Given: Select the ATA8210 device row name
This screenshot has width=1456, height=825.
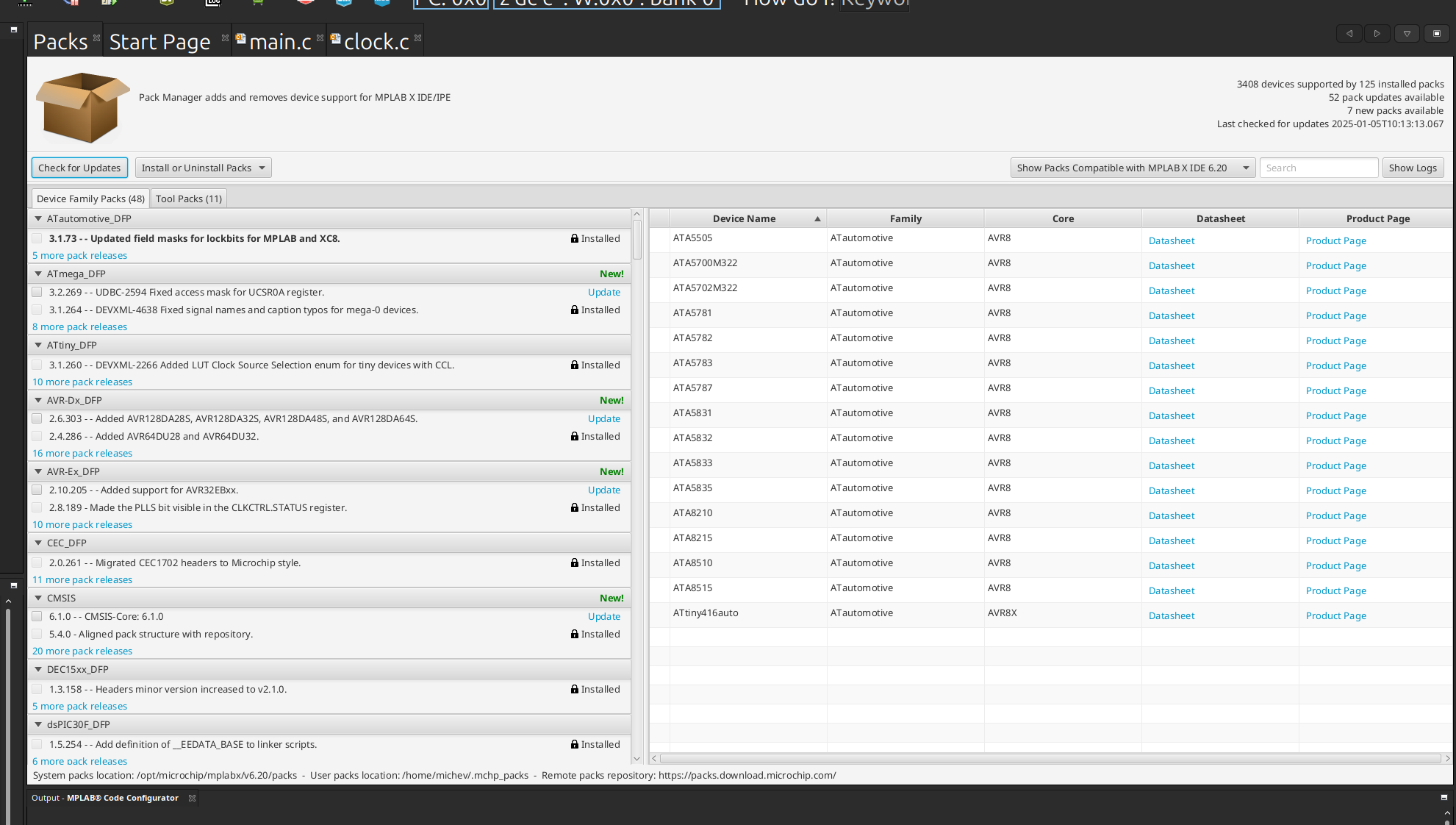Looking at the screenshot, I should tap(692, 512).
